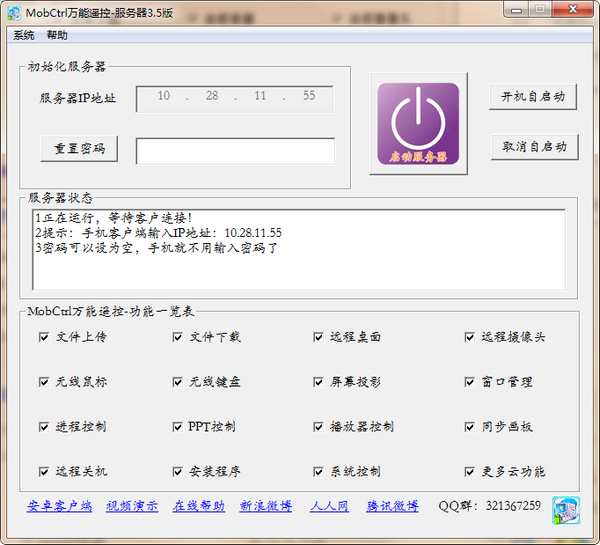Visit the 新浪微博 link
The width and height of the screenshot is (600, 545).
pyautogui.click(x=266, y=506)
